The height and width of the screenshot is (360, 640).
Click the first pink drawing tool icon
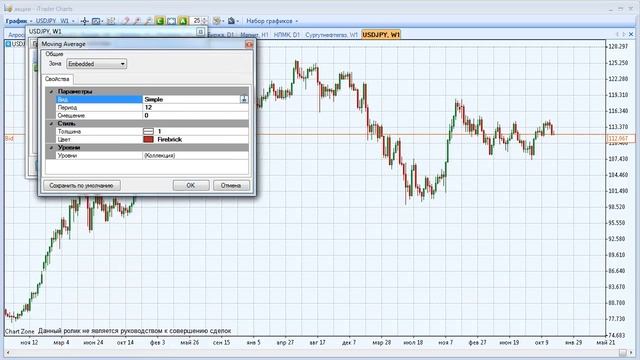pos(126,21)
